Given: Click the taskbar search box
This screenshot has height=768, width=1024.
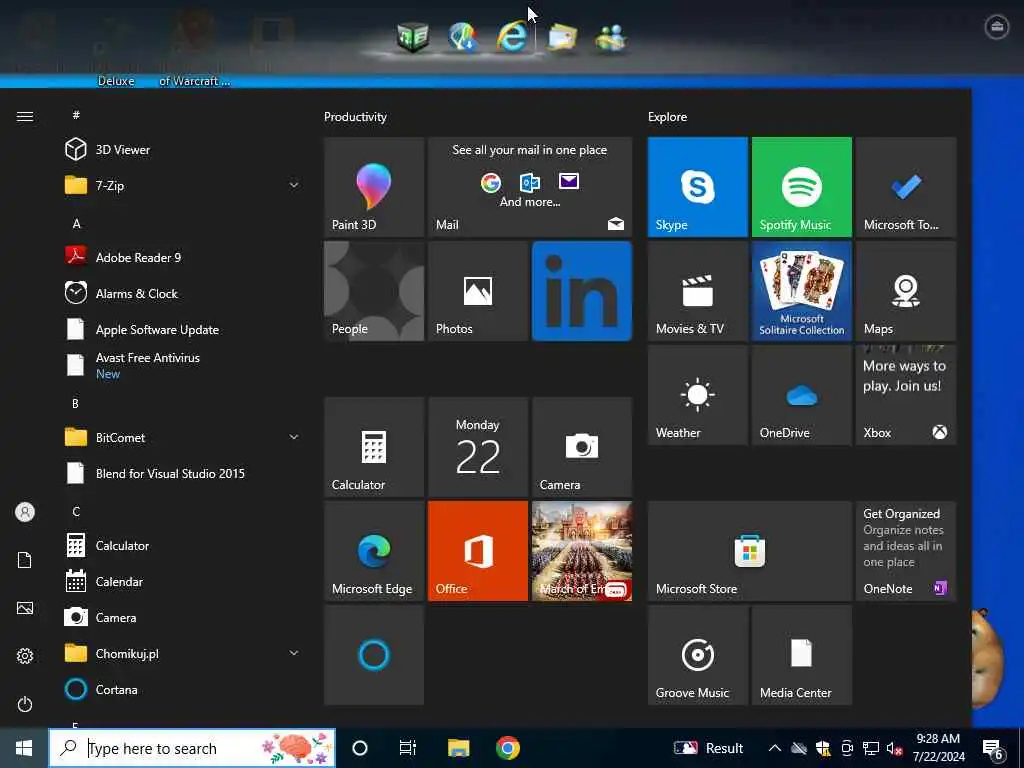Looking at the screenshot, I should click(x=192, y=748).
